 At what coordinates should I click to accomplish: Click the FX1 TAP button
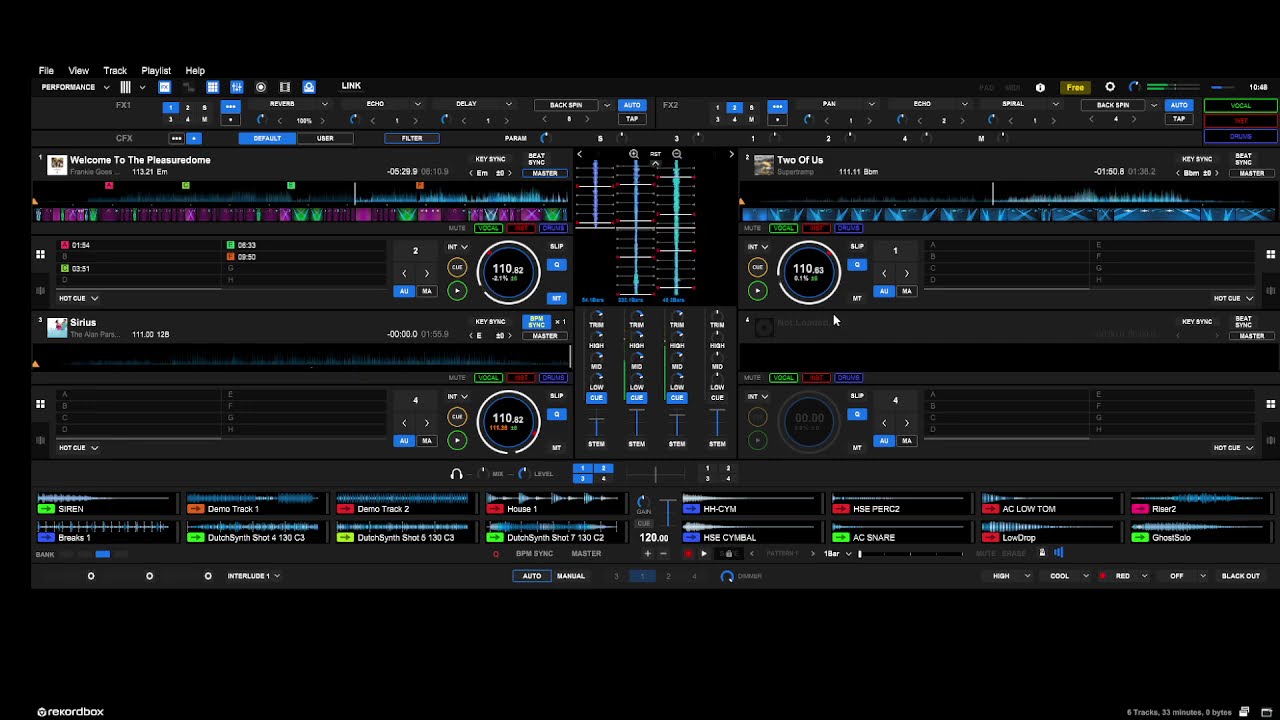[632, 119]
